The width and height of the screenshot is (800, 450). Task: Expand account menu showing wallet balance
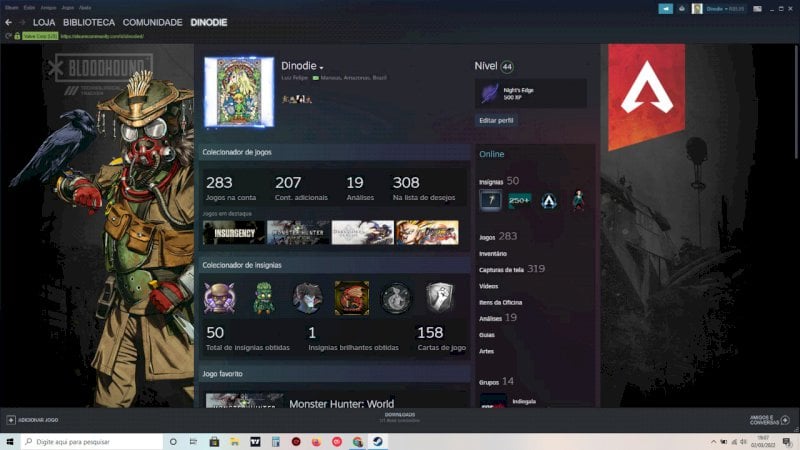(x=724, y=9)
